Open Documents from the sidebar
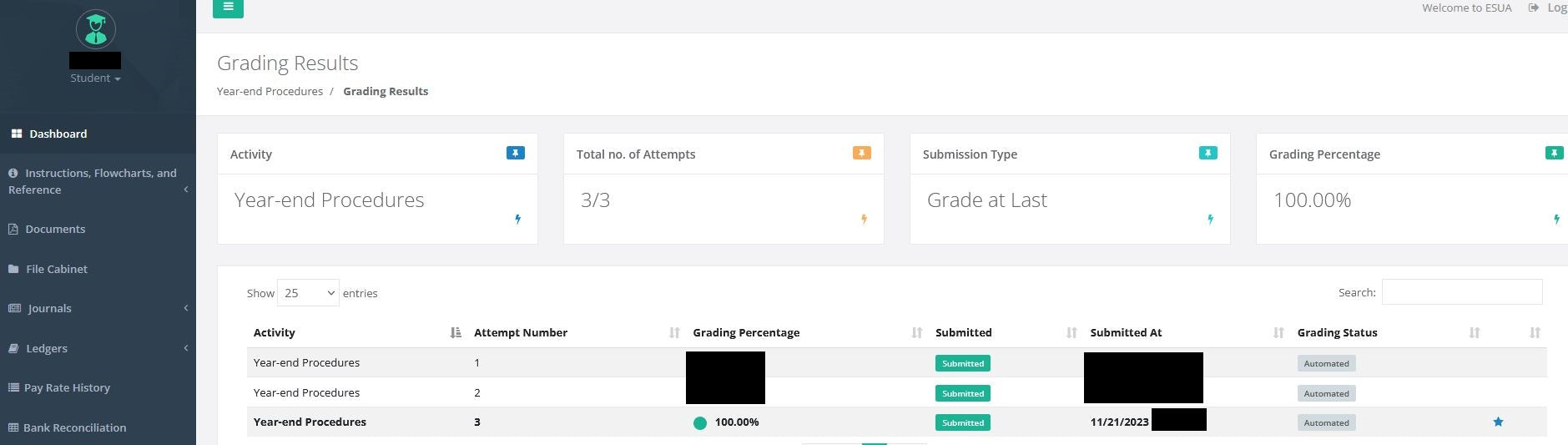 55,229
